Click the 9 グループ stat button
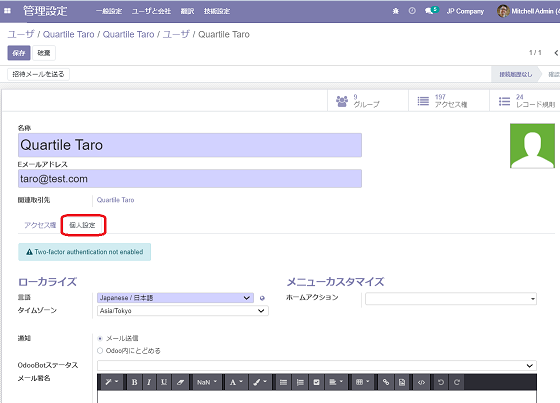The width and height of the screenshot is (560, 403). [x=368, y=101]
